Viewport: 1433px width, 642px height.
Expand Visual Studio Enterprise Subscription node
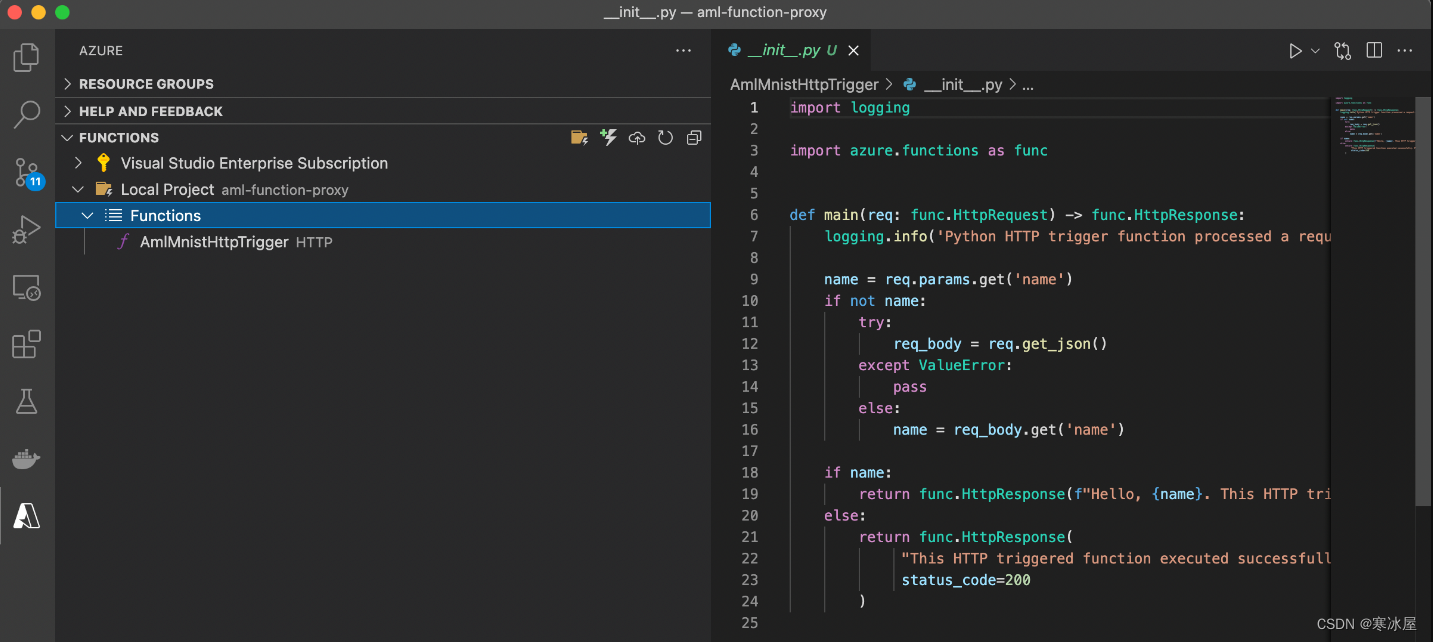click(78, 163)
